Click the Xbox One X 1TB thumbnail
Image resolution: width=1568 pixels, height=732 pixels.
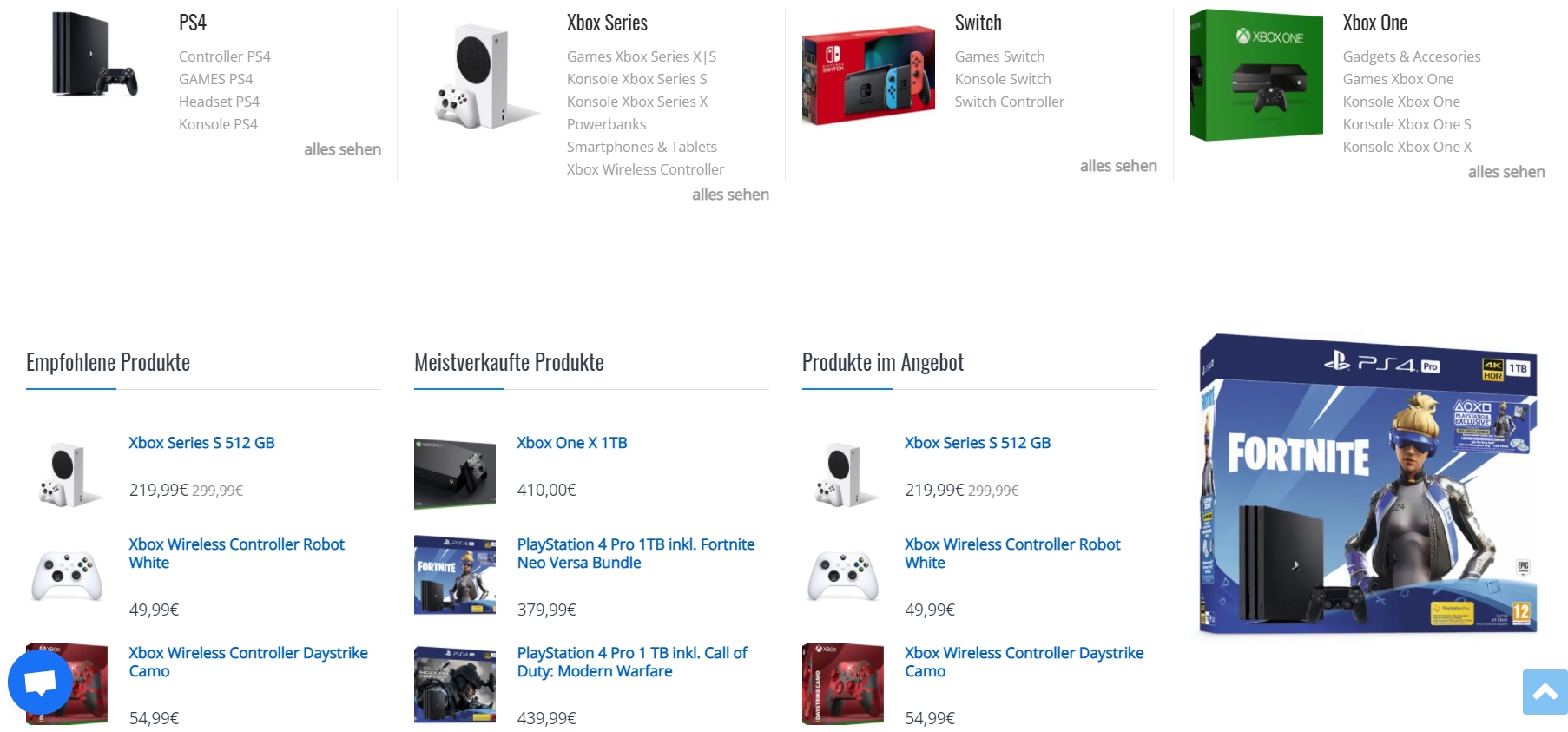click(455, 473)
